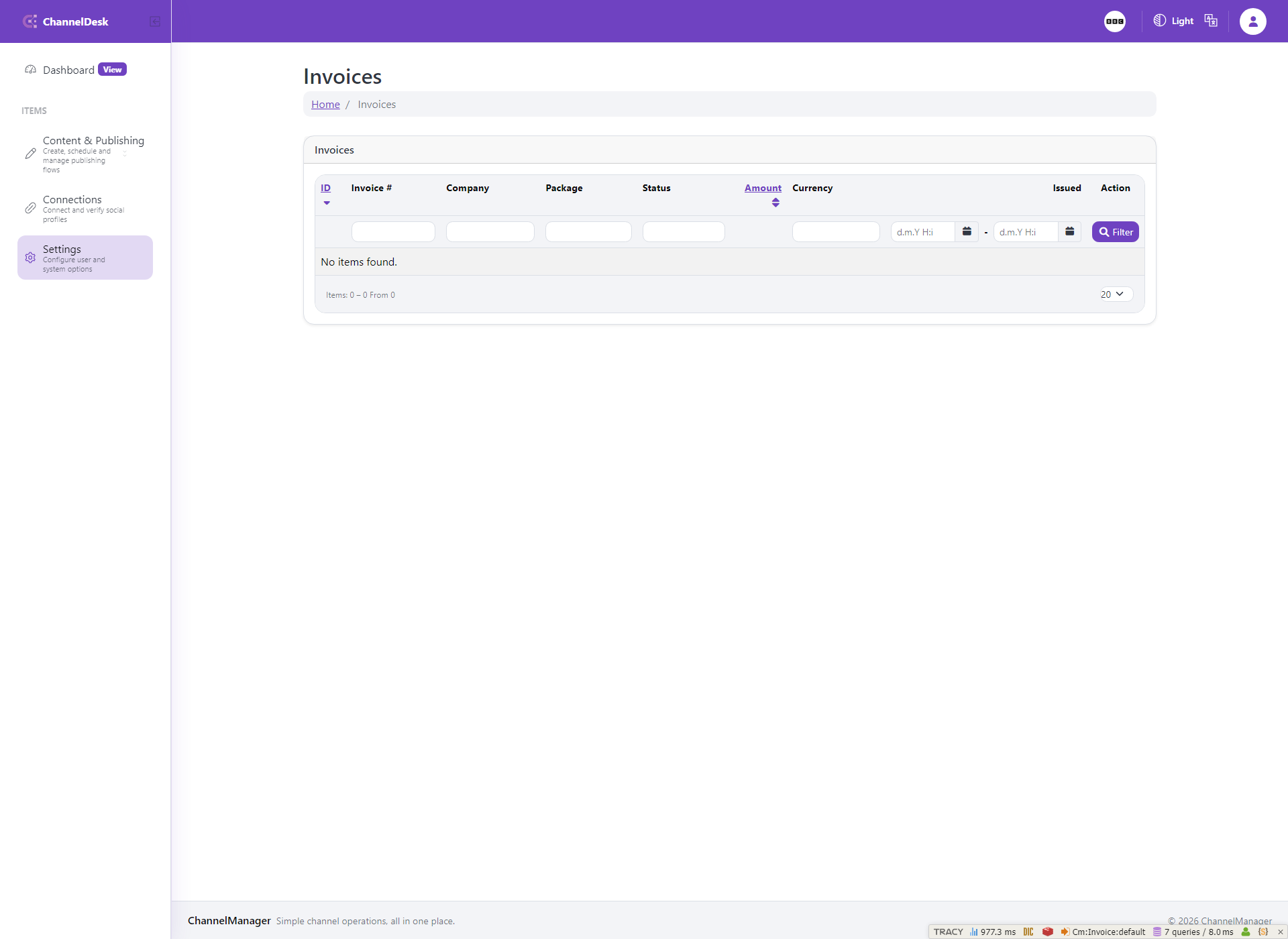Click the 'Items: 0 – 0 From 0' text
1288x939 pixels.
tap(360, 295)
